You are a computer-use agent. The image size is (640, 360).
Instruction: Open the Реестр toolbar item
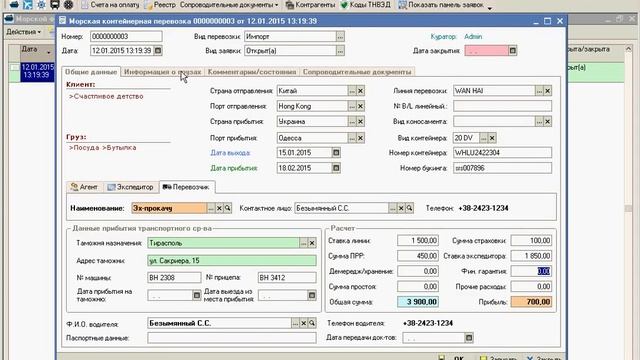[x=160, y=5]
